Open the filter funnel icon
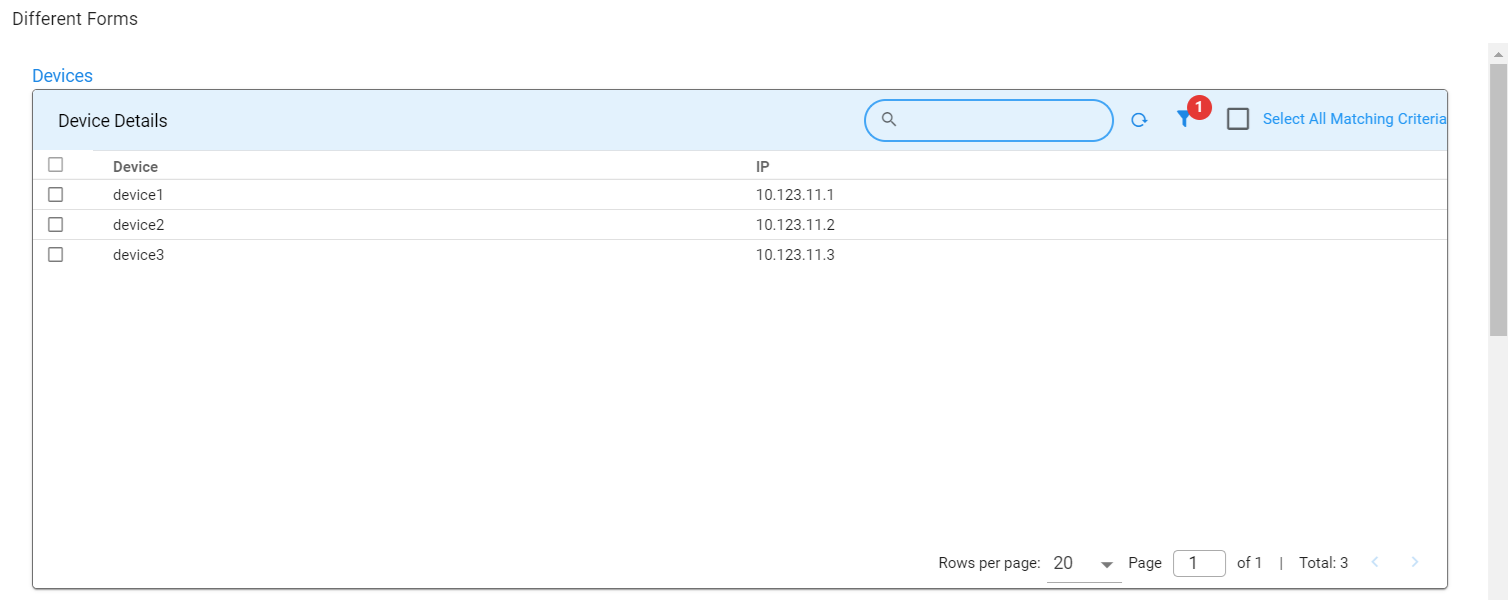 [x=1183, y=120]
